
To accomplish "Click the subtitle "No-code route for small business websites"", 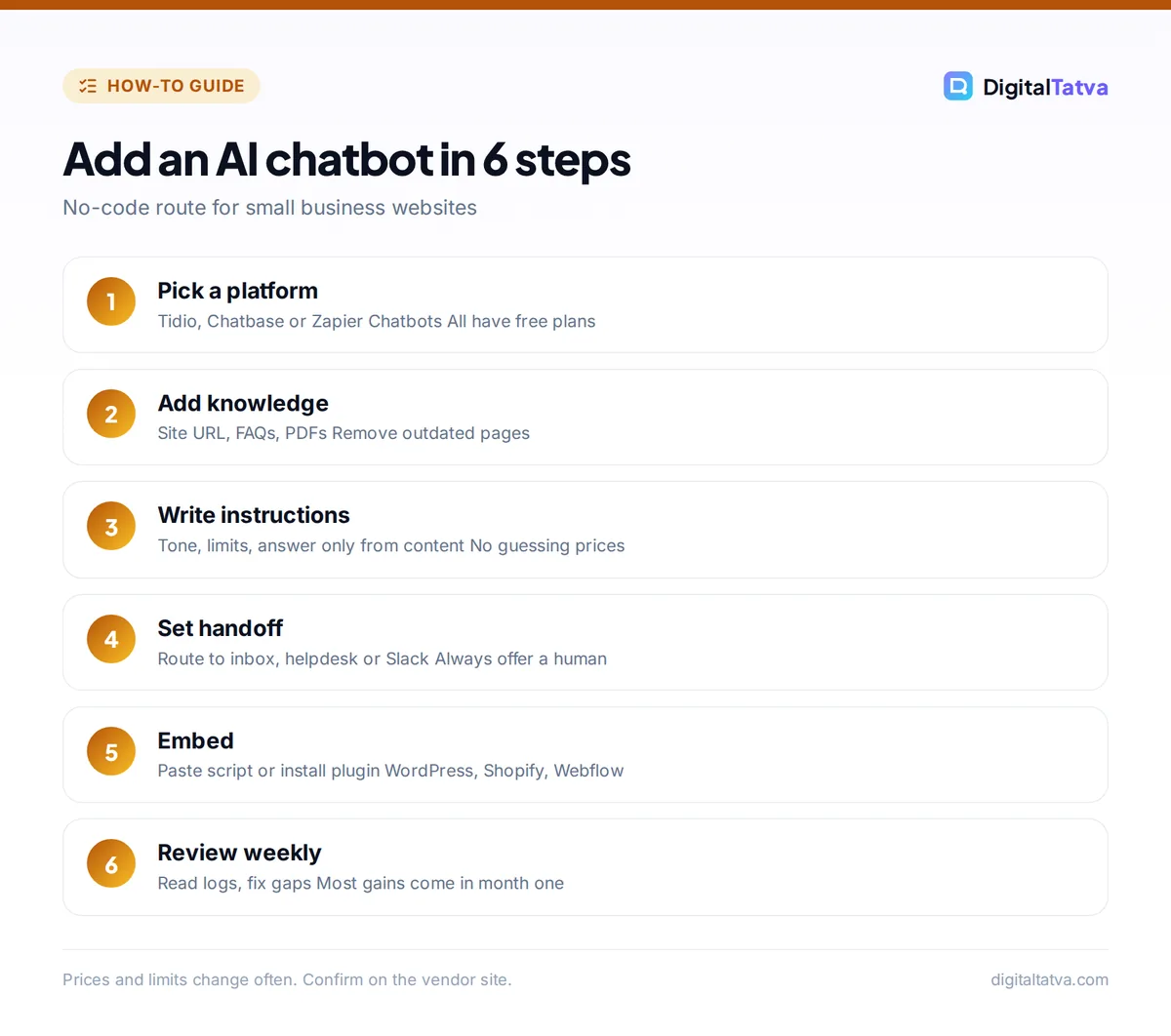I will 269,208.
